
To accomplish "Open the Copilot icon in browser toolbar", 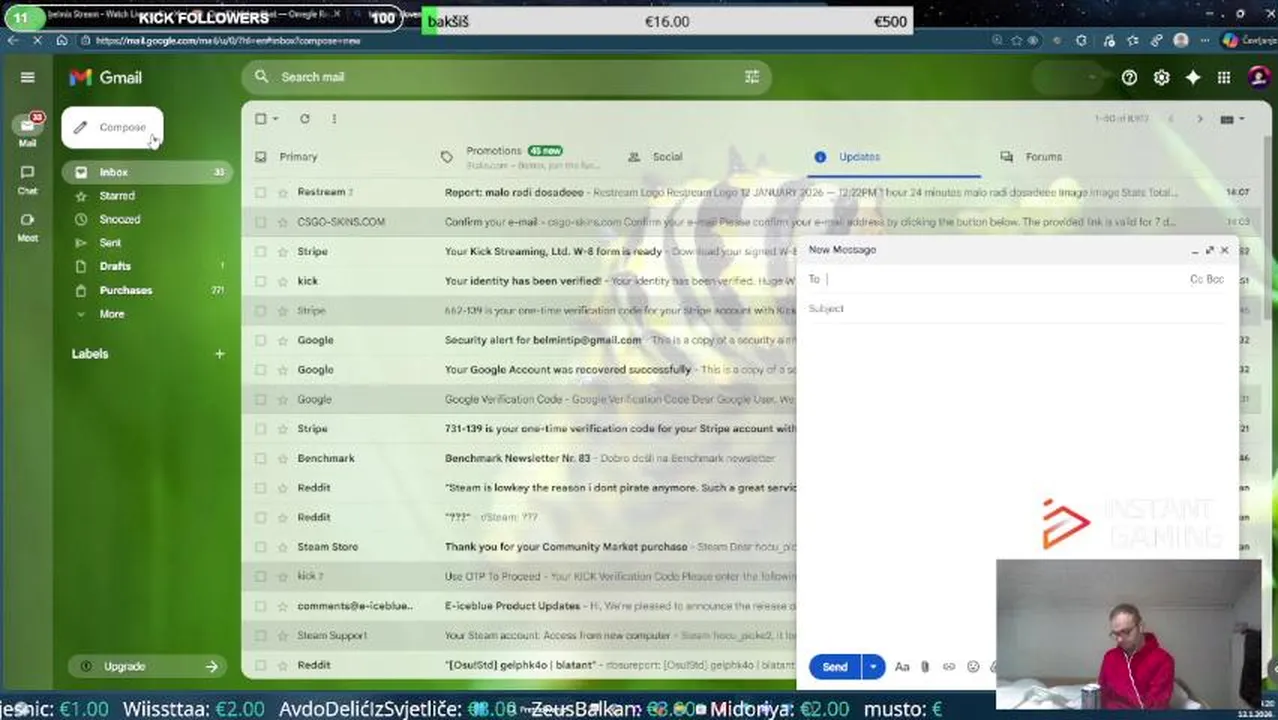I will 1230,40.
